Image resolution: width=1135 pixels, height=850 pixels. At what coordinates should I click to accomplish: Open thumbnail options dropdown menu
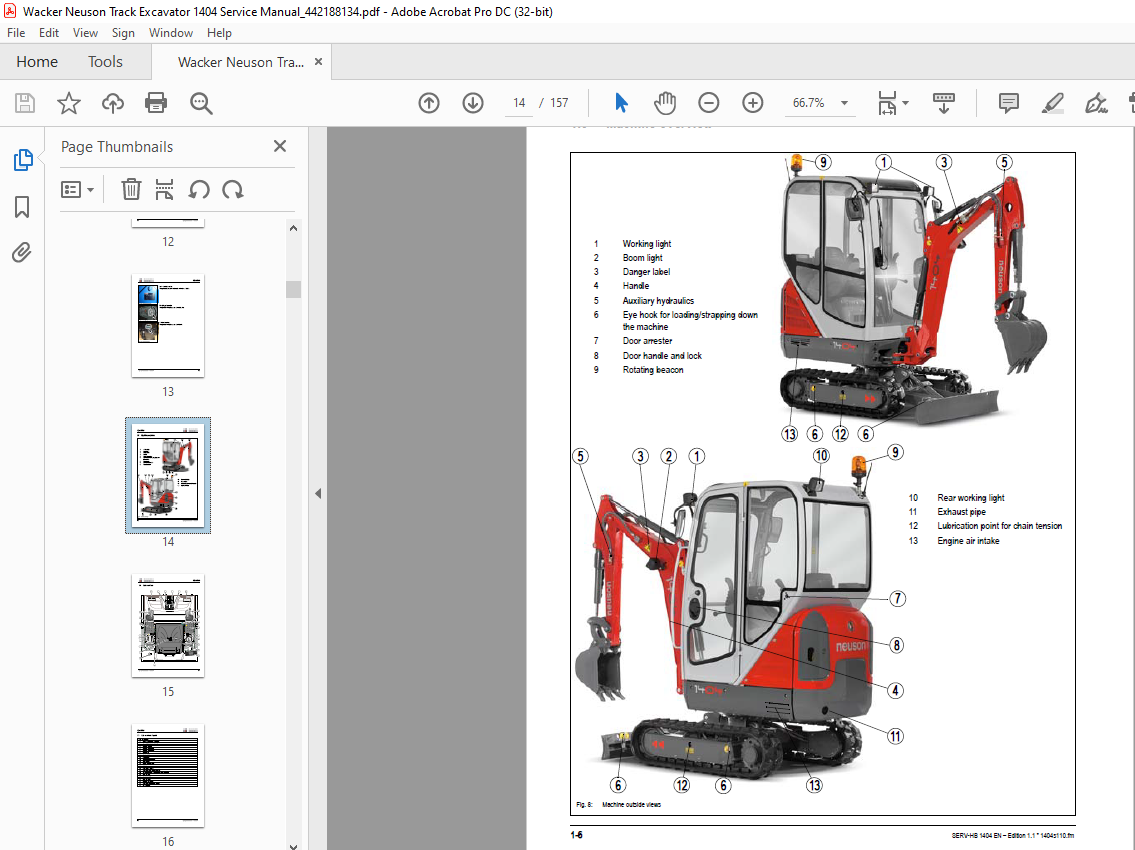(77, 190)
